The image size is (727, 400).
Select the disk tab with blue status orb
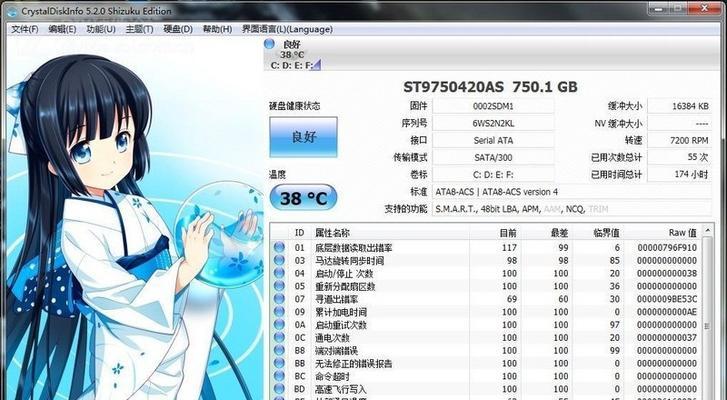pyautogui.click(x=293, y=55)
